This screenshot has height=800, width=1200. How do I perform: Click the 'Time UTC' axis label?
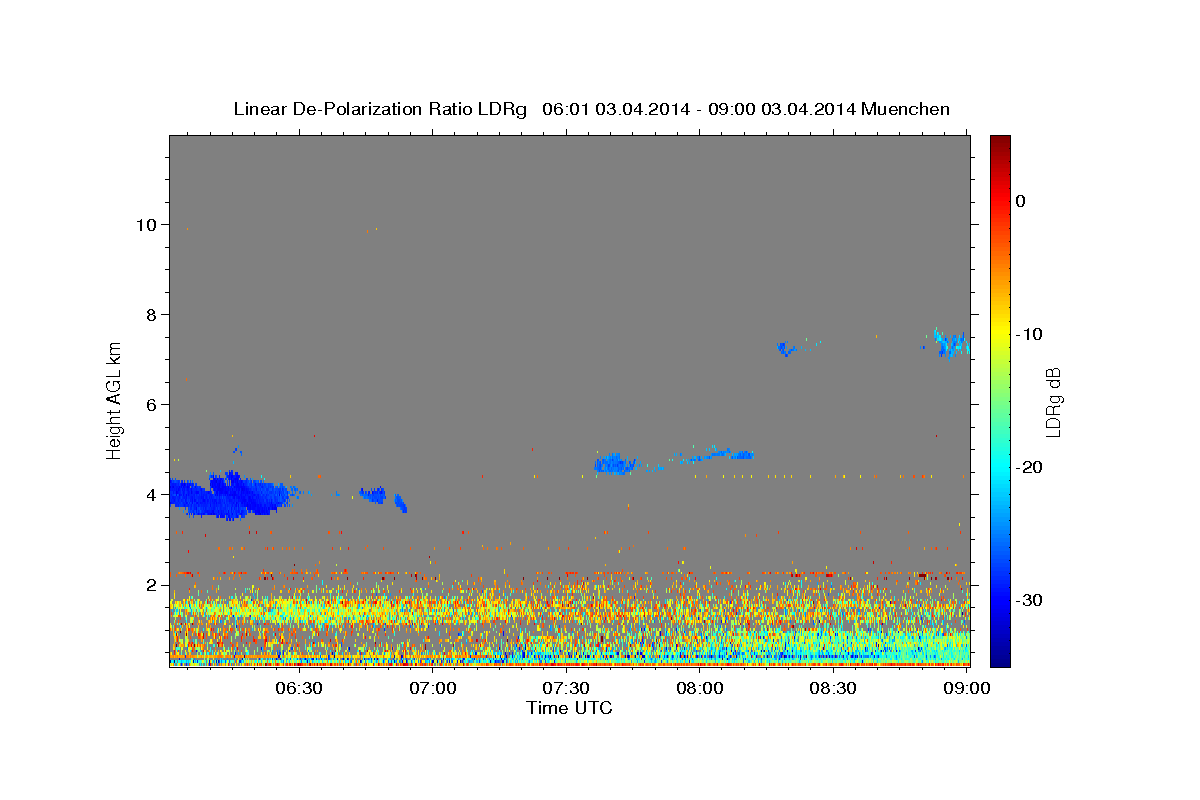[x=569, y=708]
